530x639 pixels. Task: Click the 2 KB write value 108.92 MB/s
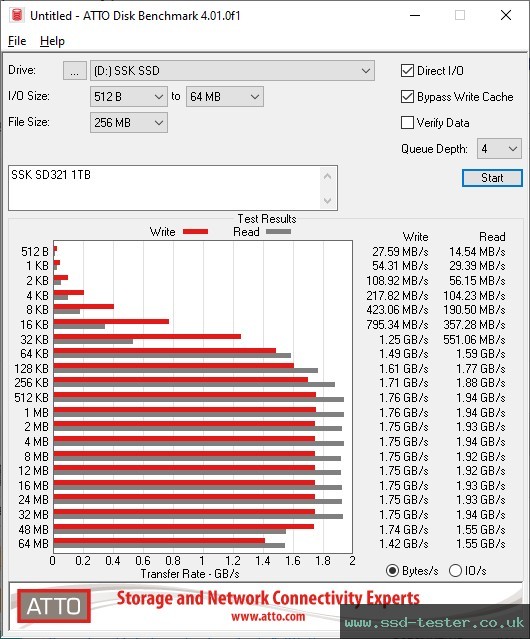point(397,281)
